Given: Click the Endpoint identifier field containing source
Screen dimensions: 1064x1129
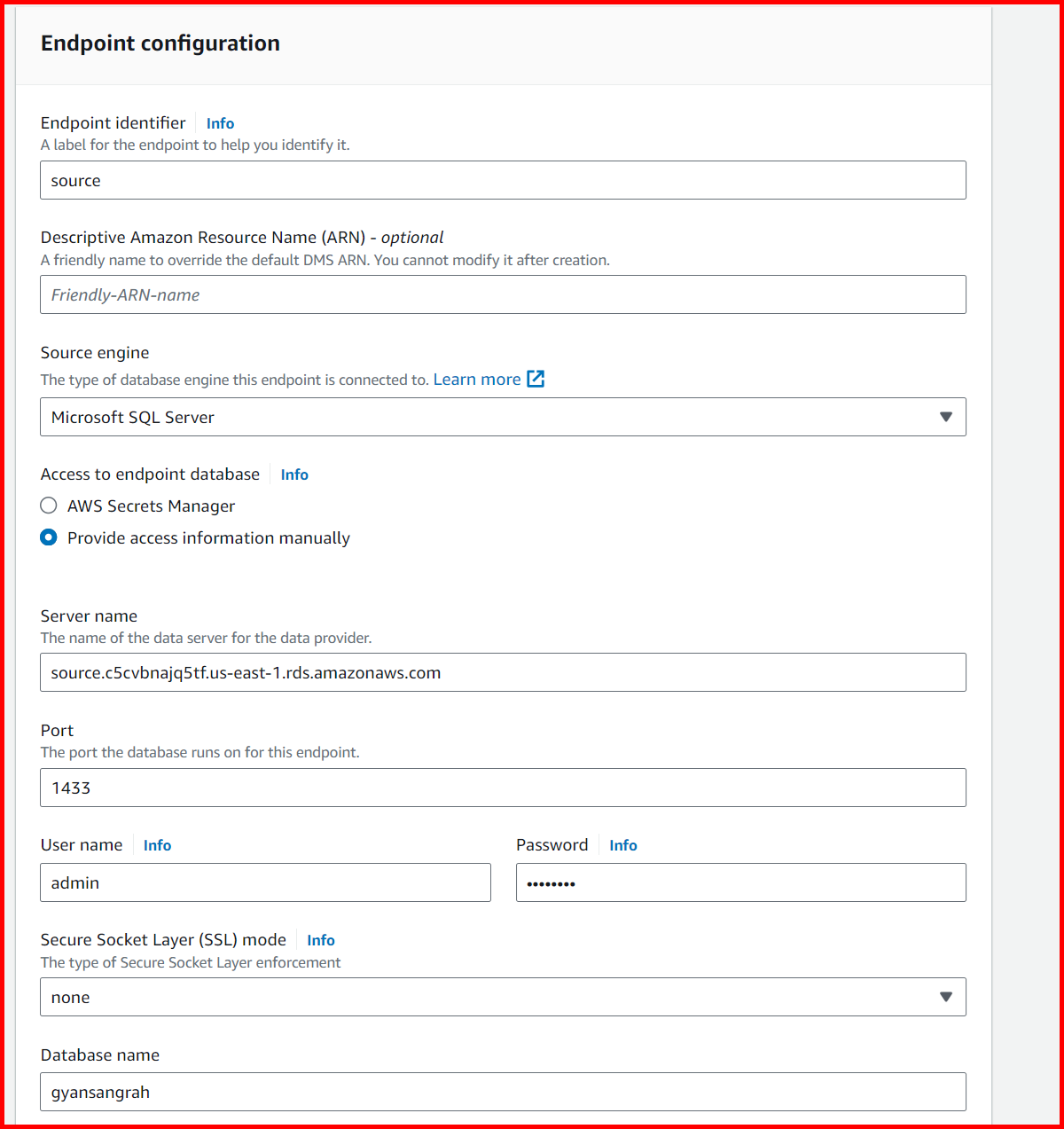Looking at the screenshot, I should (x=503, y=180).
